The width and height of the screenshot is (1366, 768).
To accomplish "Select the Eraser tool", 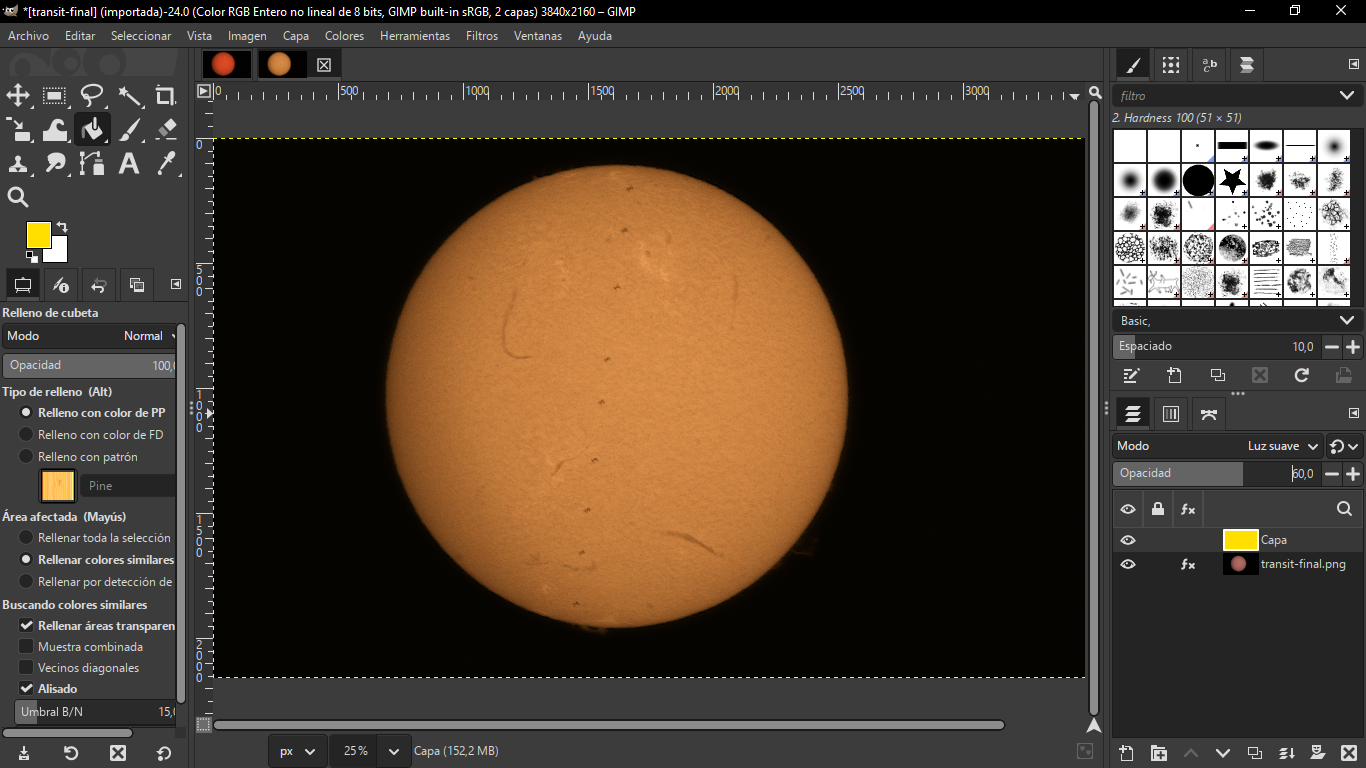I will [166, 129].
